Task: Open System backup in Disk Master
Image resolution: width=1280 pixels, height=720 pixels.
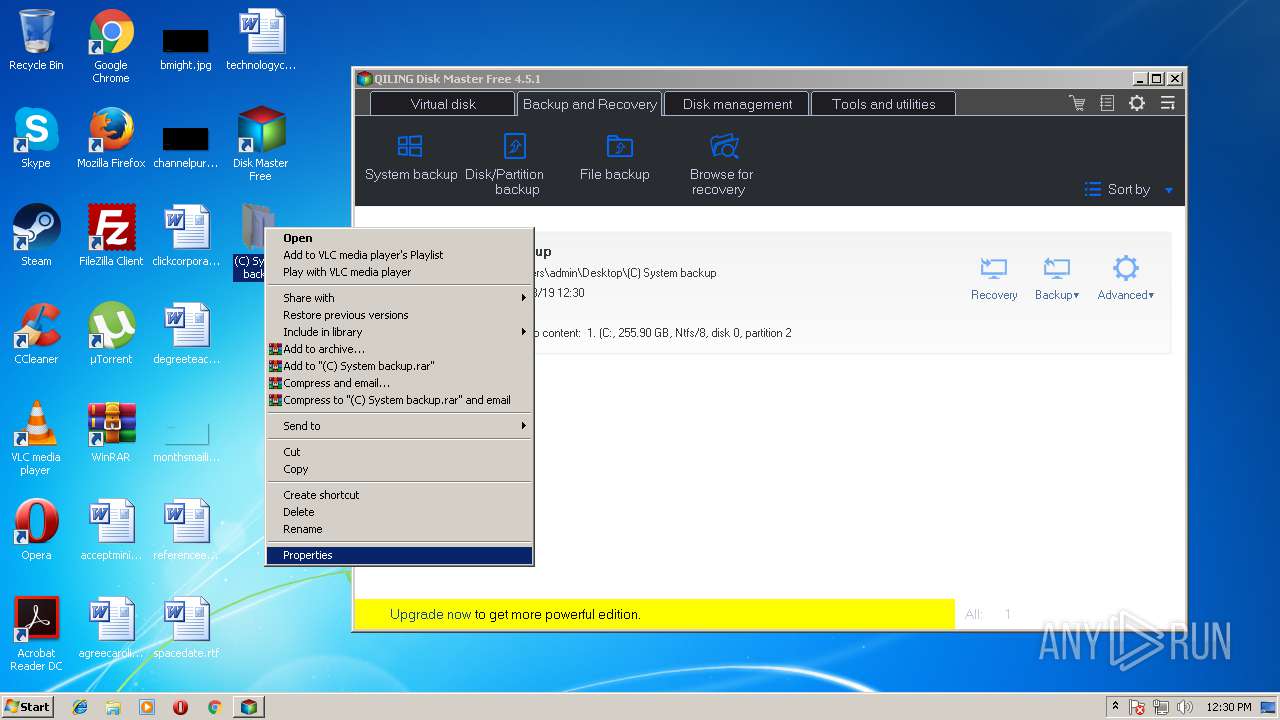Action: [411, 158]
